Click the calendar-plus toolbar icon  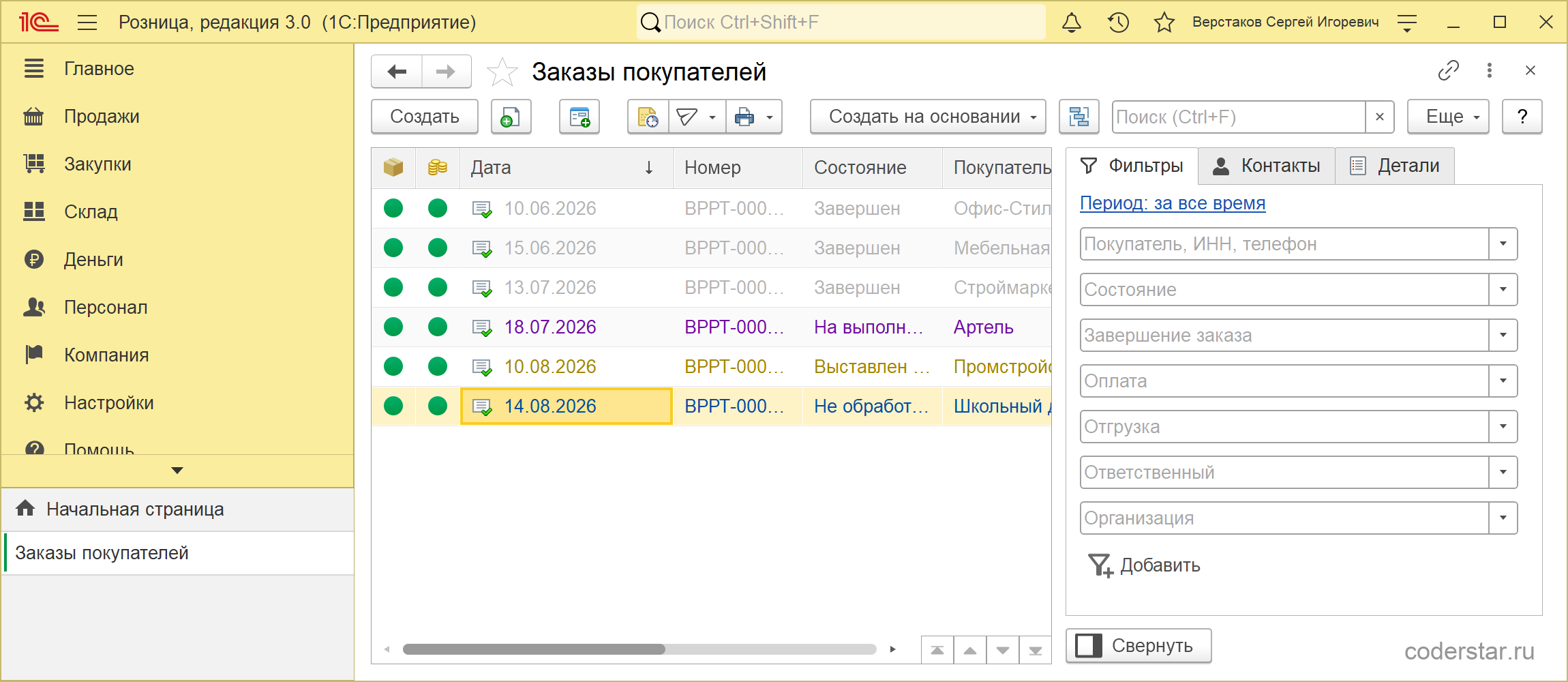click(x=579, y=117)
